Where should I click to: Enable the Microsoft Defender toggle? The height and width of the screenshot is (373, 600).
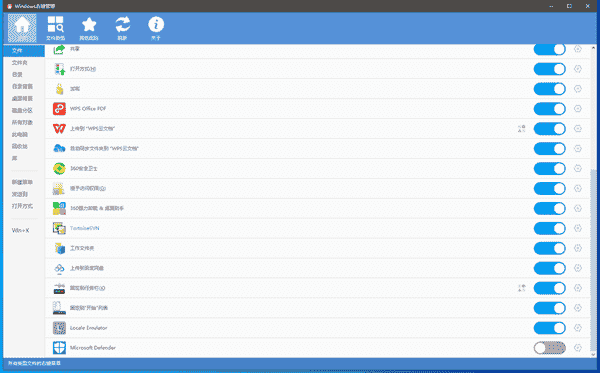[x=549, y=348]
